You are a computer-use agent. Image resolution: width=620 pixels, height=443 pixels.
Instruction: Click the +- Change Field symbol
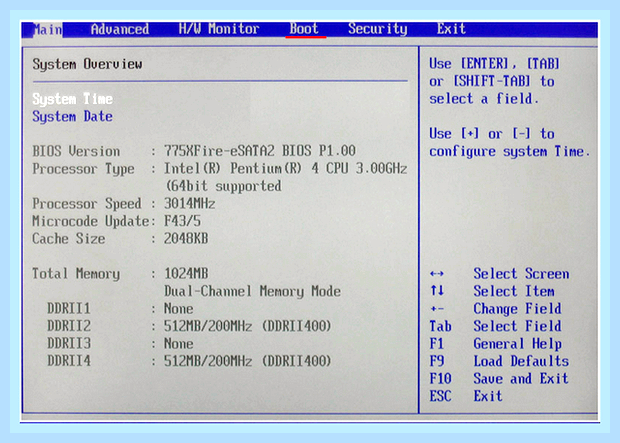437,309
